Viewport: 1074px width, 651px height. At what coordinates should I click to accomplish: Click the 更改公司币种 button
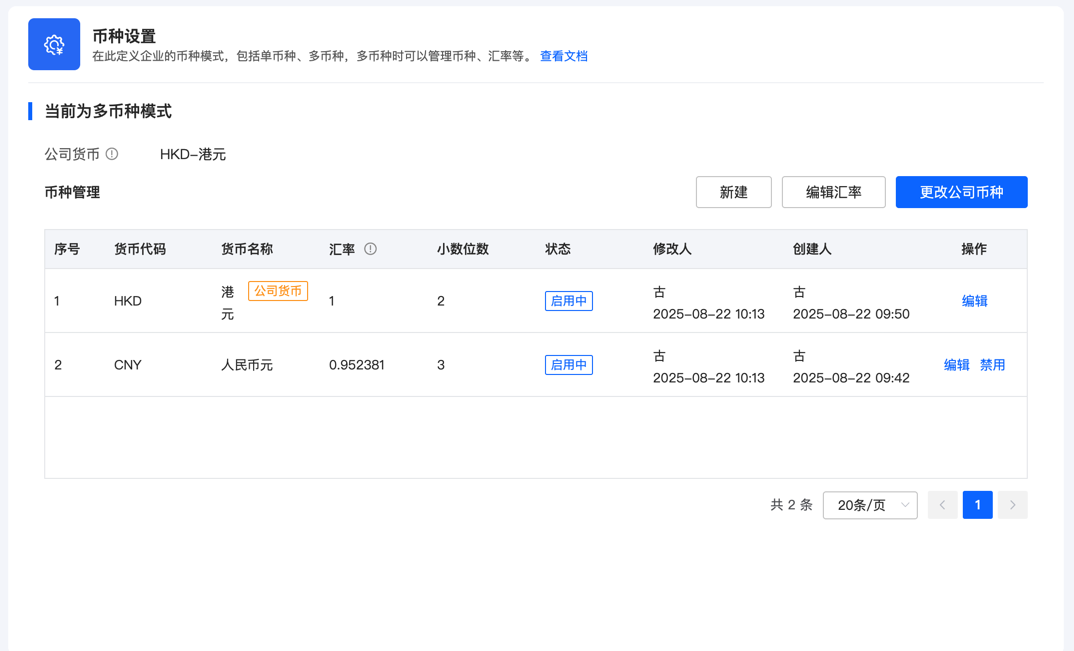[961, 192]
